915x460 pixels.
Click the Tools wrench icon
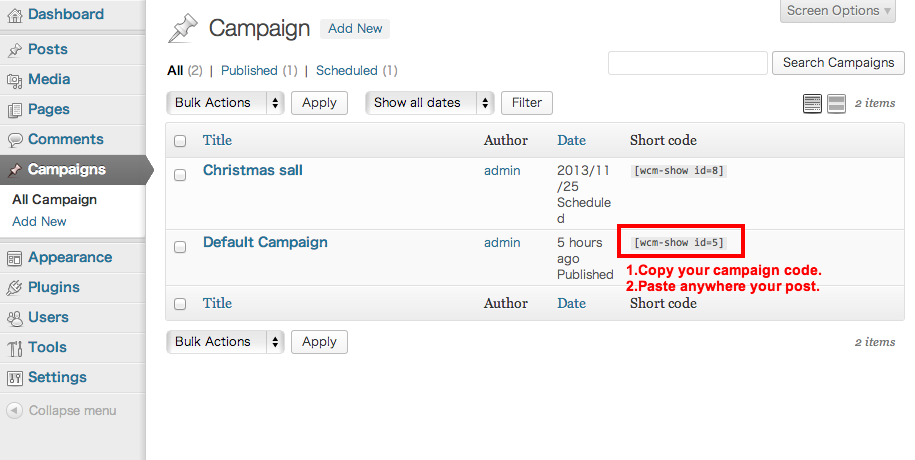[x=14, y=348]
